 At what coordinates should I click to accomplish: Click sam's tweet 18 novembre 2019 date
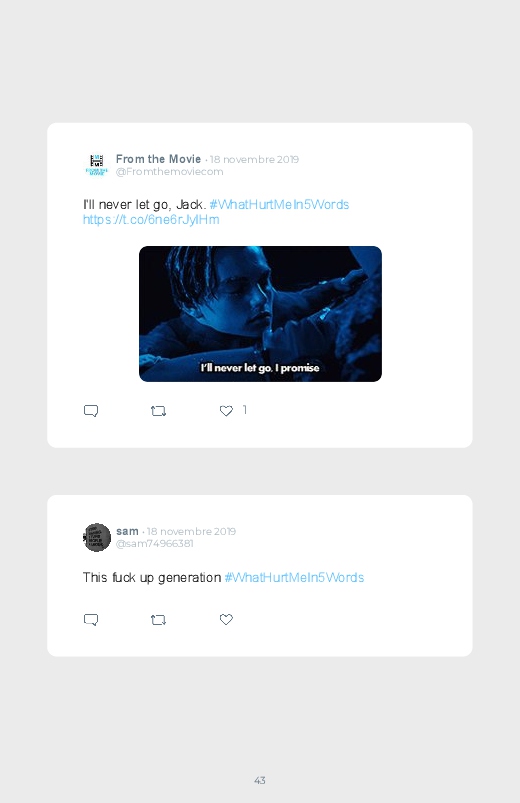(191, 532)
